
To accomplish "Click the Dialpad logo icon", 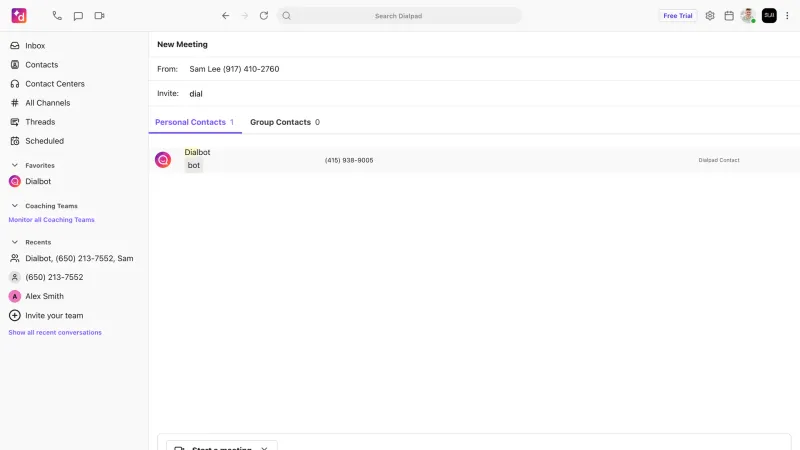I will (x=19, y=16).
